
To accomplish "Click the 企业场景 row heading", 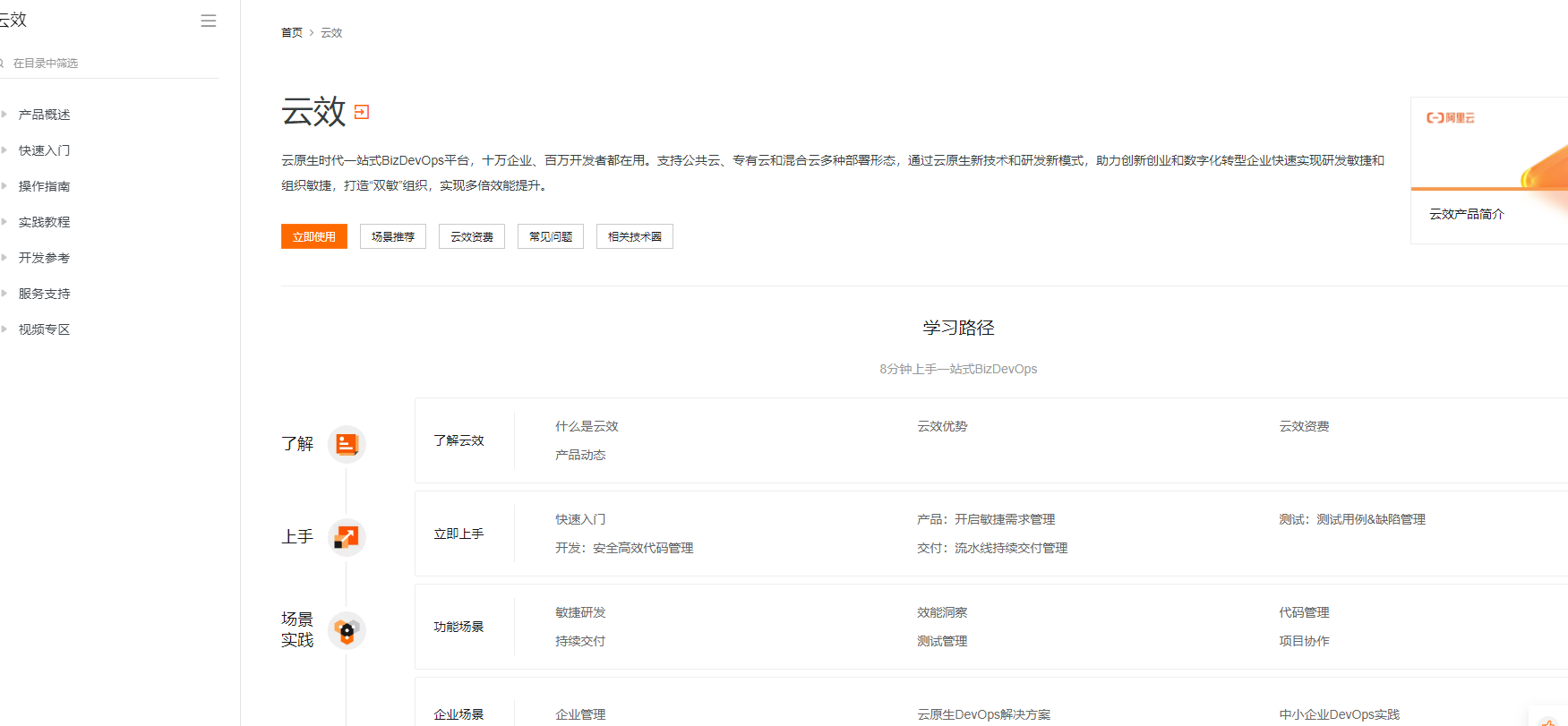I will (x=458, y=714).
